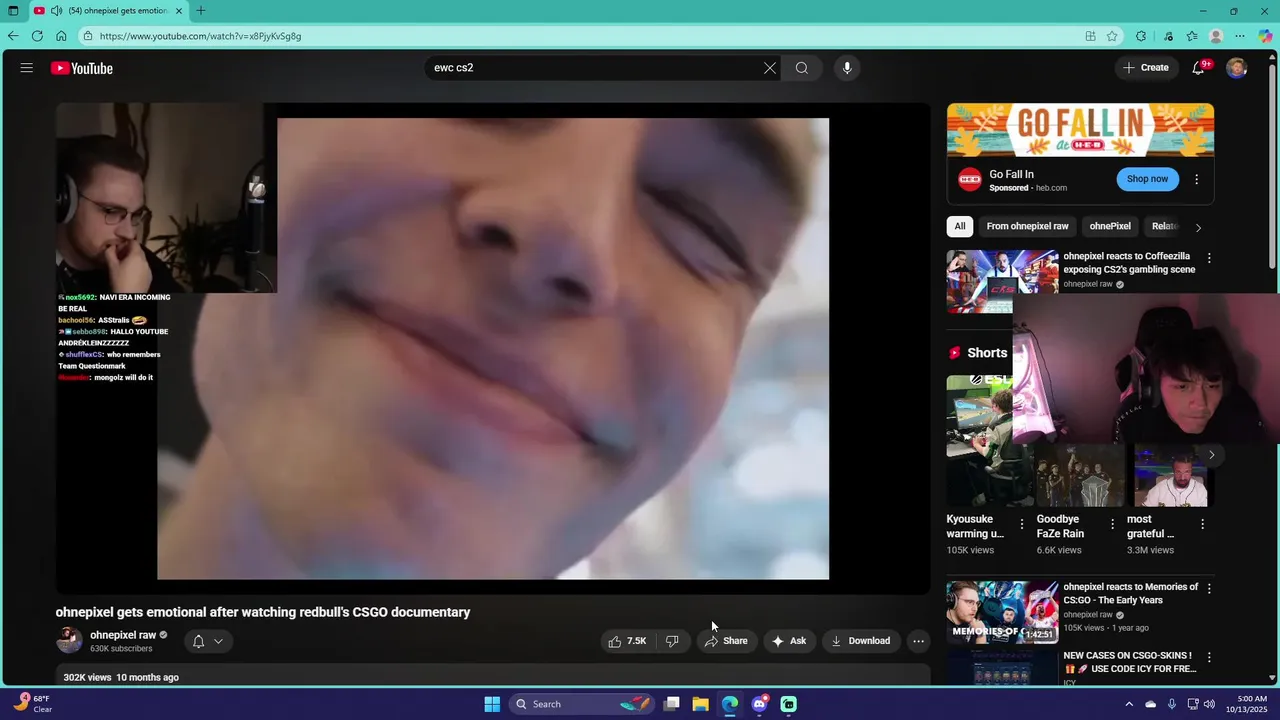
Task: Open Discord from the taskbar
Action: click(x=759, y=704)
